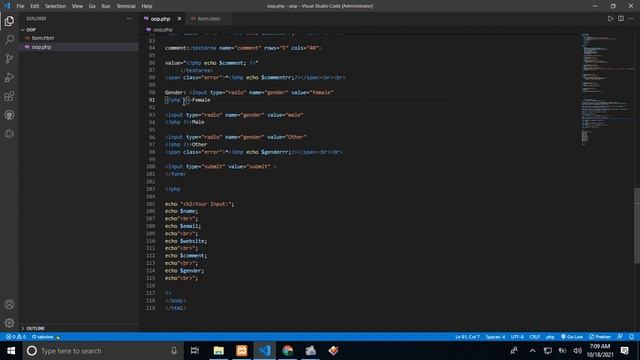The height and width of the screenshot is (360, 640).
Task: Open the Selection menu
Action: click(55, 6)
